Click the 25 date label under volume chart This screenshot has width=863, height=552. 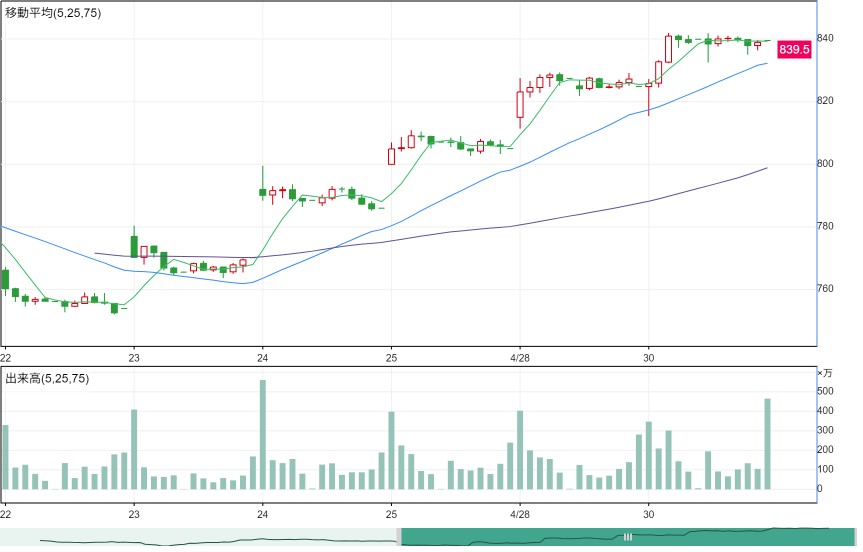coord(391,515)
